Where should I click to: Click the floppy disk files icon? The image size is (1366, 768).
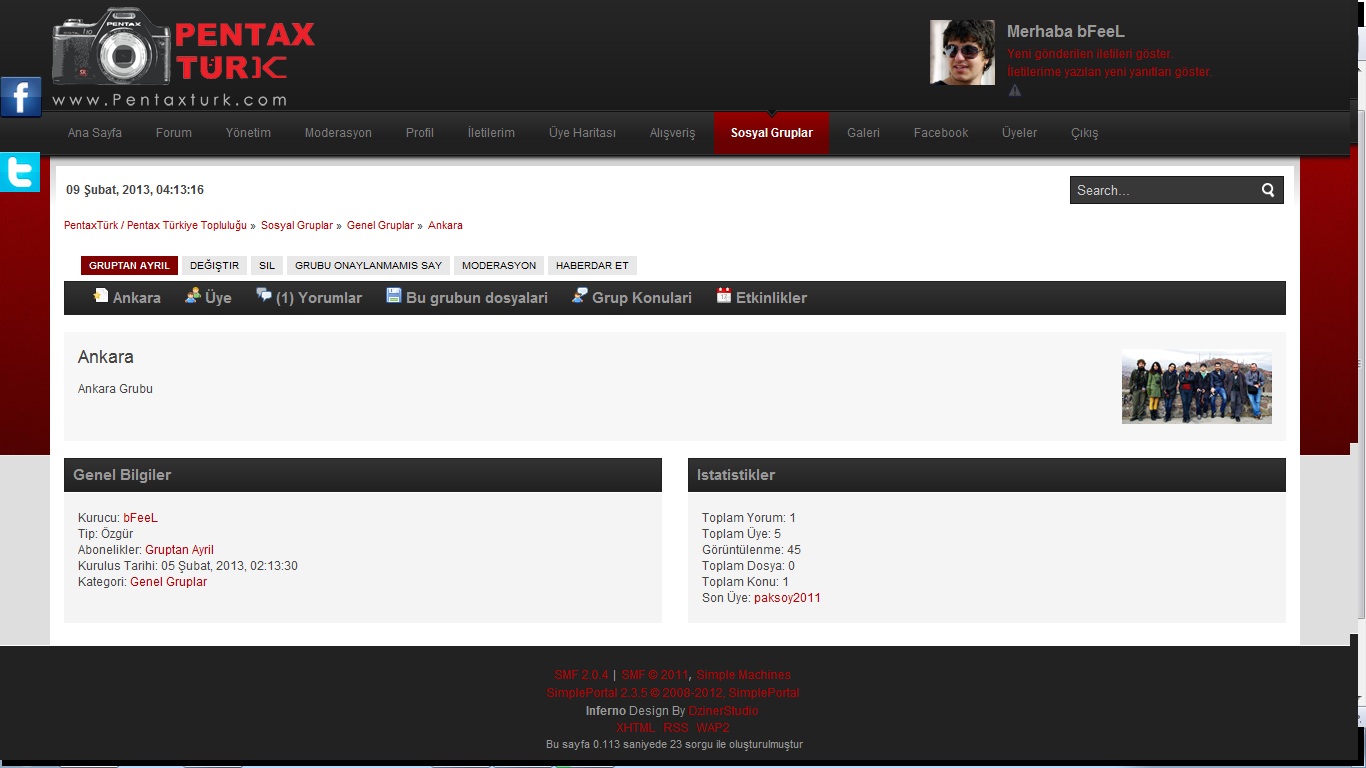tap(394, 295)
